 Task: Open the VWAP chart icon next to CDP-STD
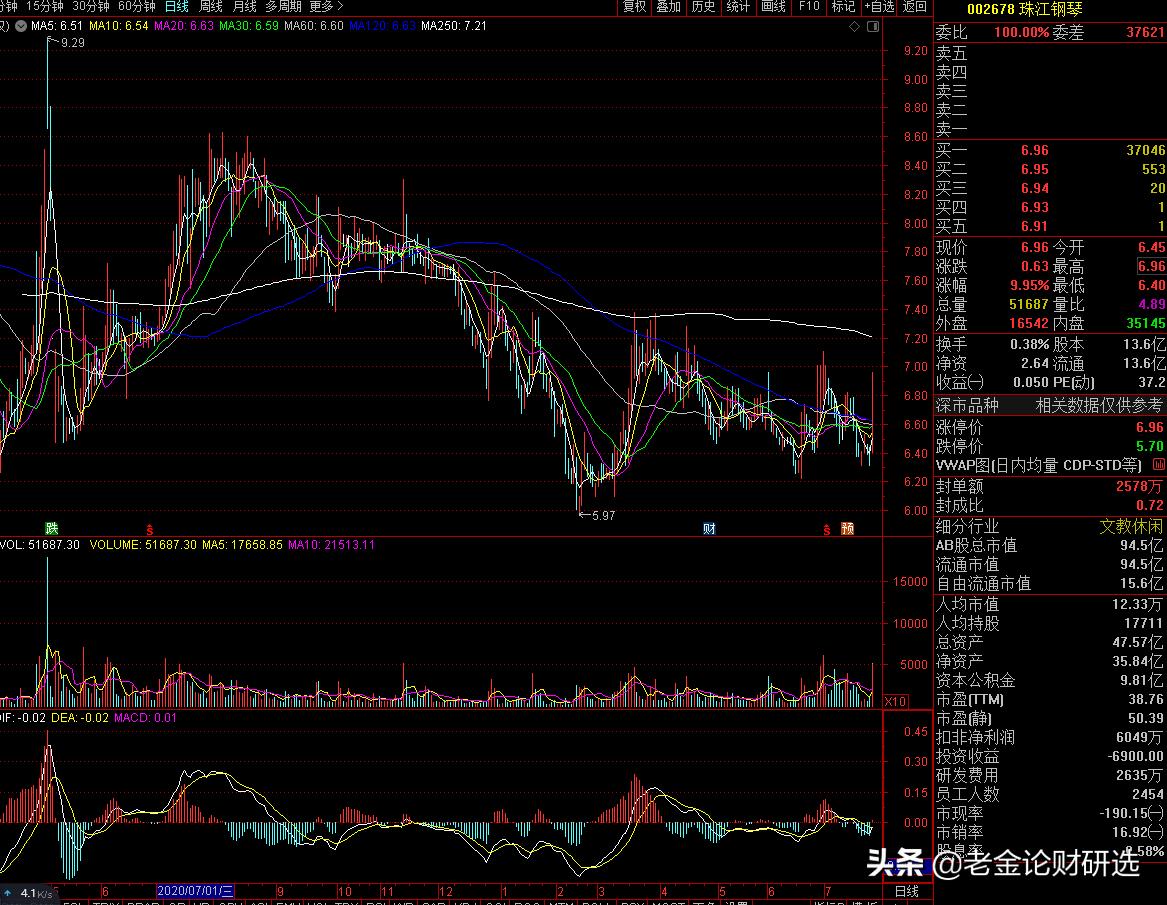1159,464
